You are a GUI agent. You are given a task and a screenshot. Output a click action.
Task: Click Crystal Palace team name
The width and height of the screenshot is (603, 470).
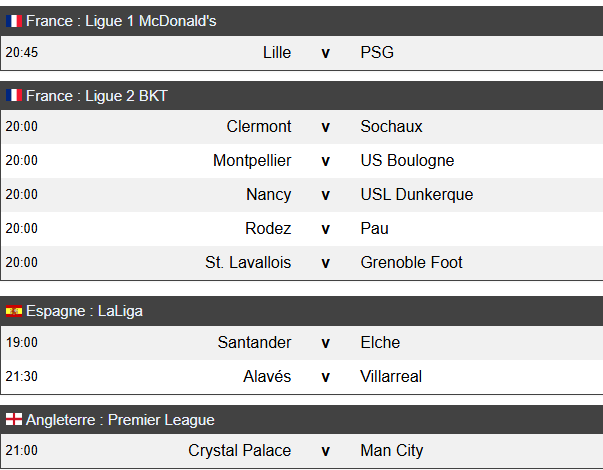click(x=240, y=451)
